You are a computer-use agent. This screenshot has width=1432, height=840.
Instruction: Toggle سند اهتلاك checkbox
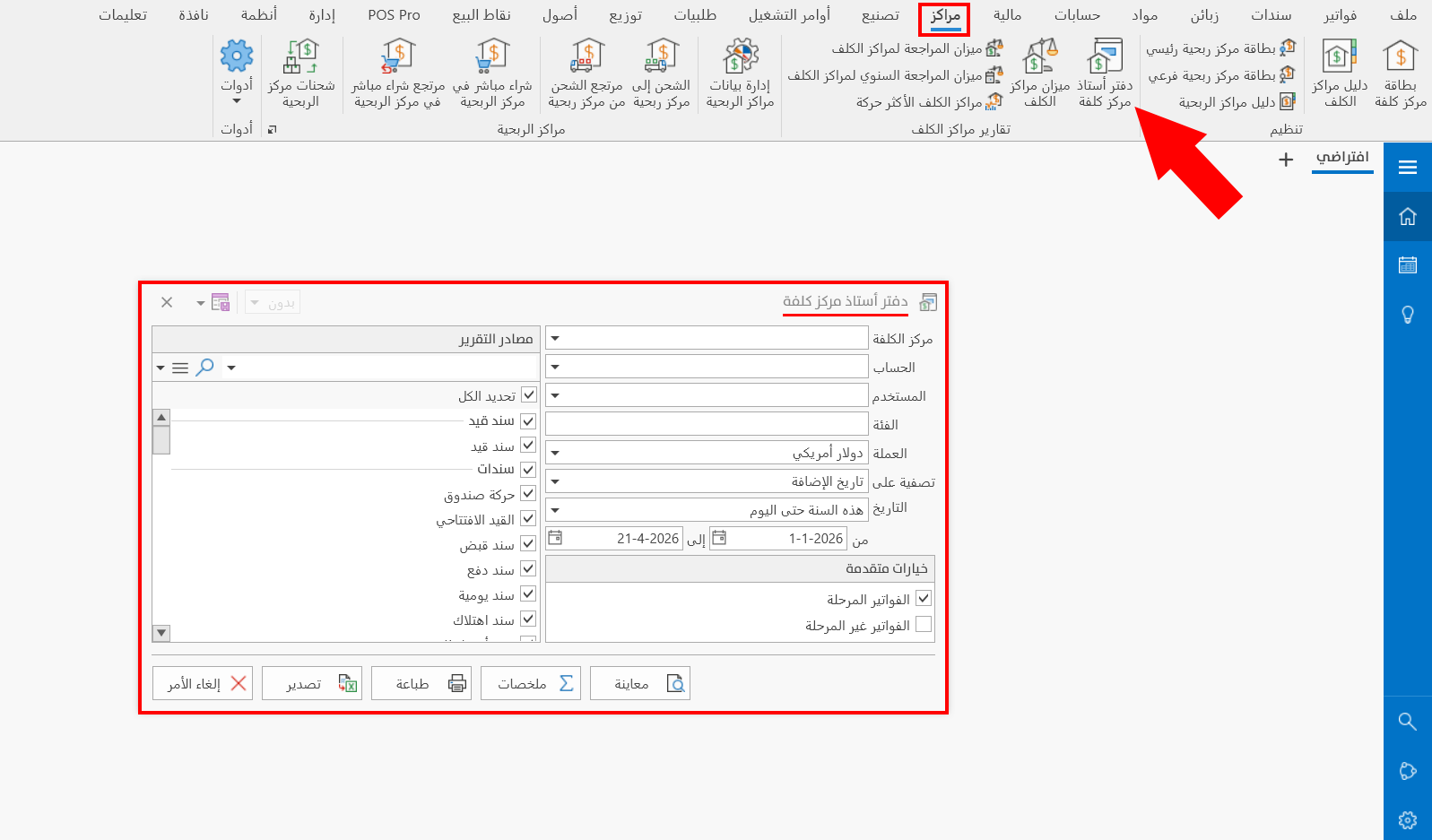pos(528,619)
